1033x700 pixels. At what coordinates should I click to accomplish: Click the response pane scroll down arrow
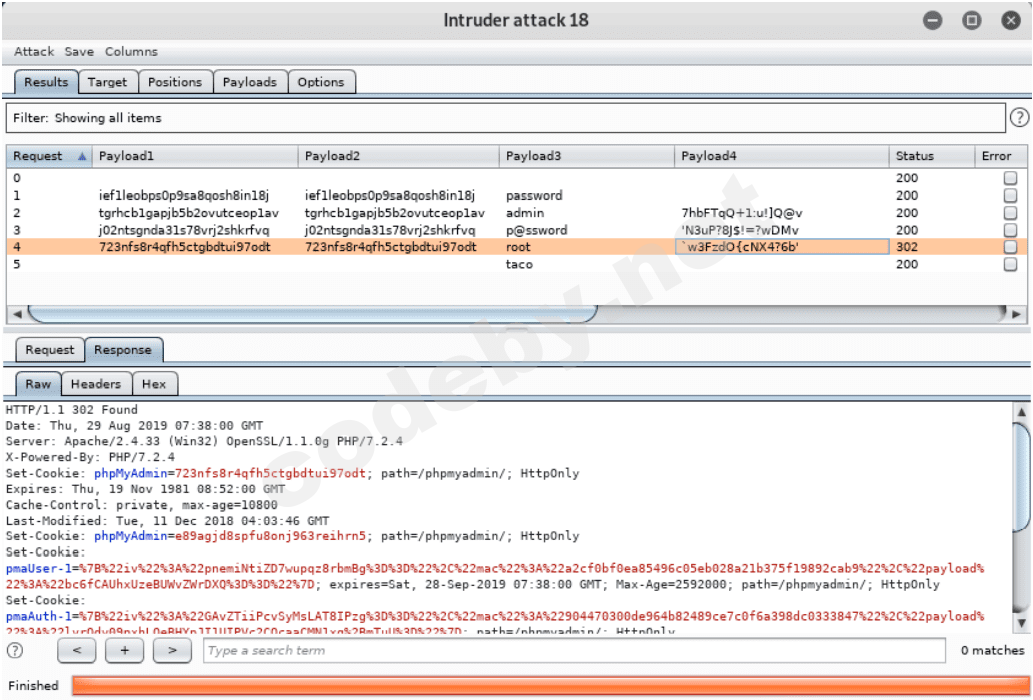pos(1021,622)
